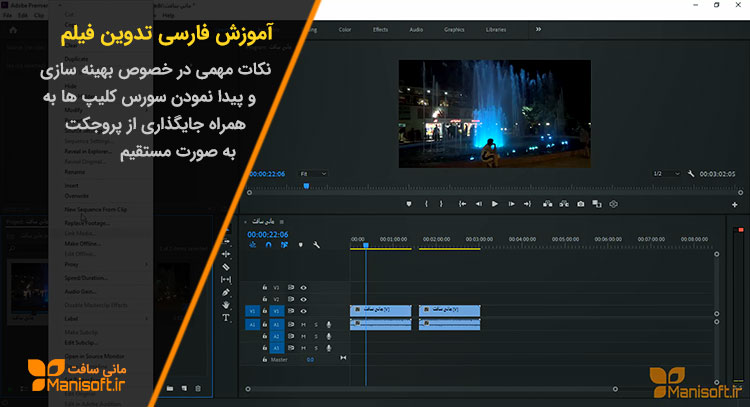Click the Mark In button

(x=426, y=204)
